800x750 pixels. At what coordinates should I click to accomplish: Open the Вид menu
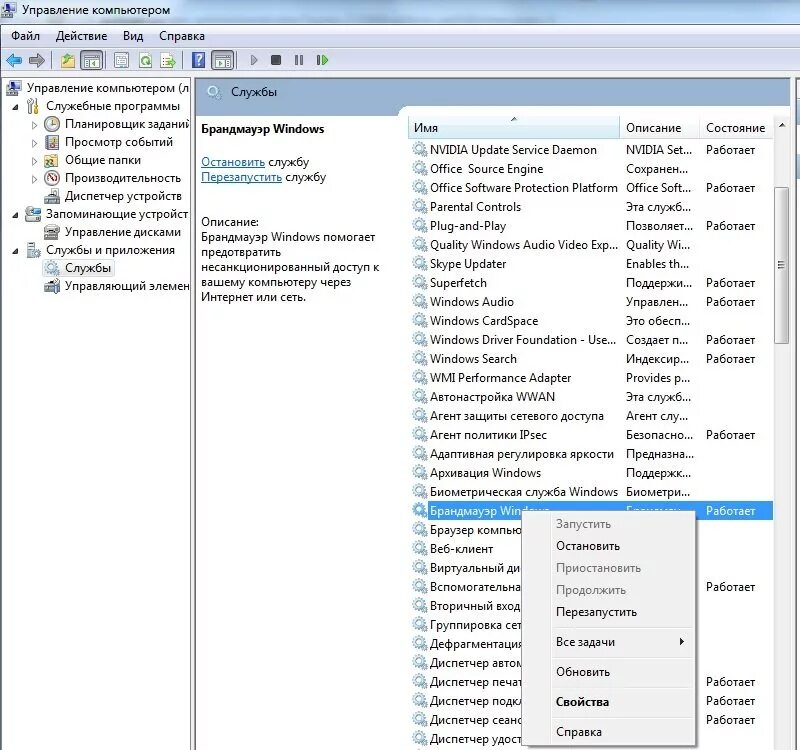(133, 36)
